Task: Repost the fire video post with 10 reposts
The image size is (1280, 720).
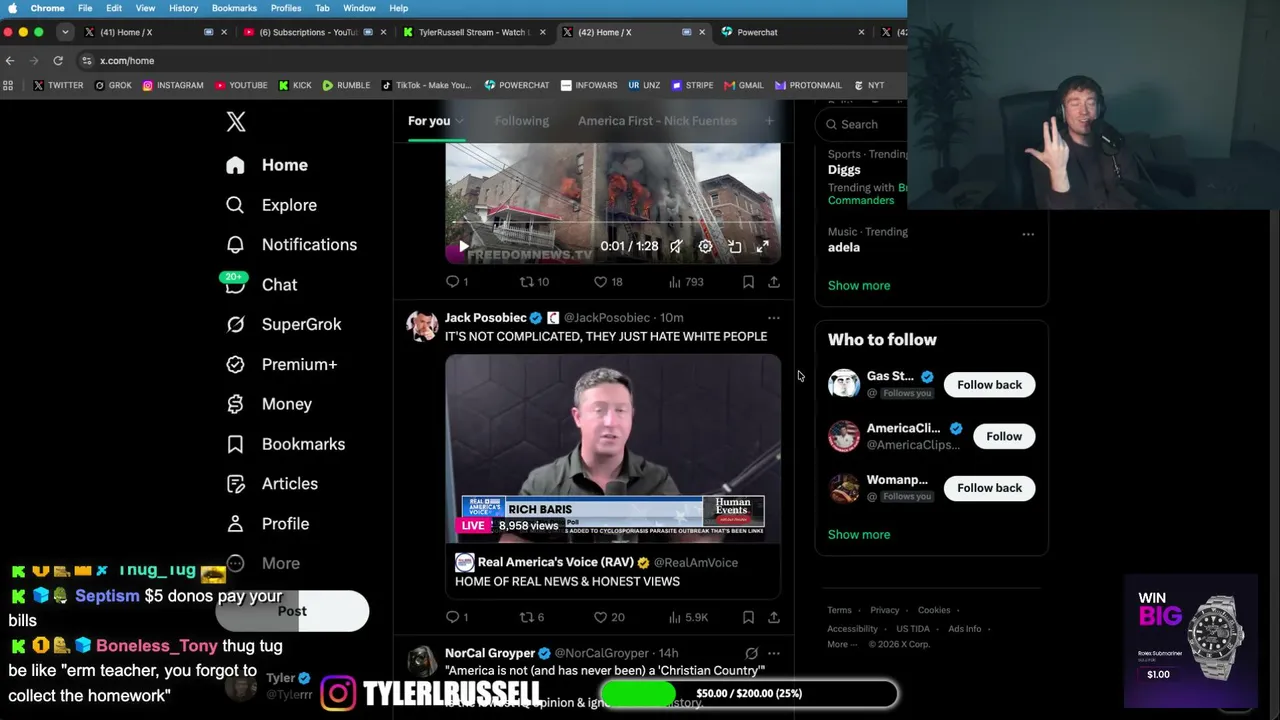Action: click(534, 282)
